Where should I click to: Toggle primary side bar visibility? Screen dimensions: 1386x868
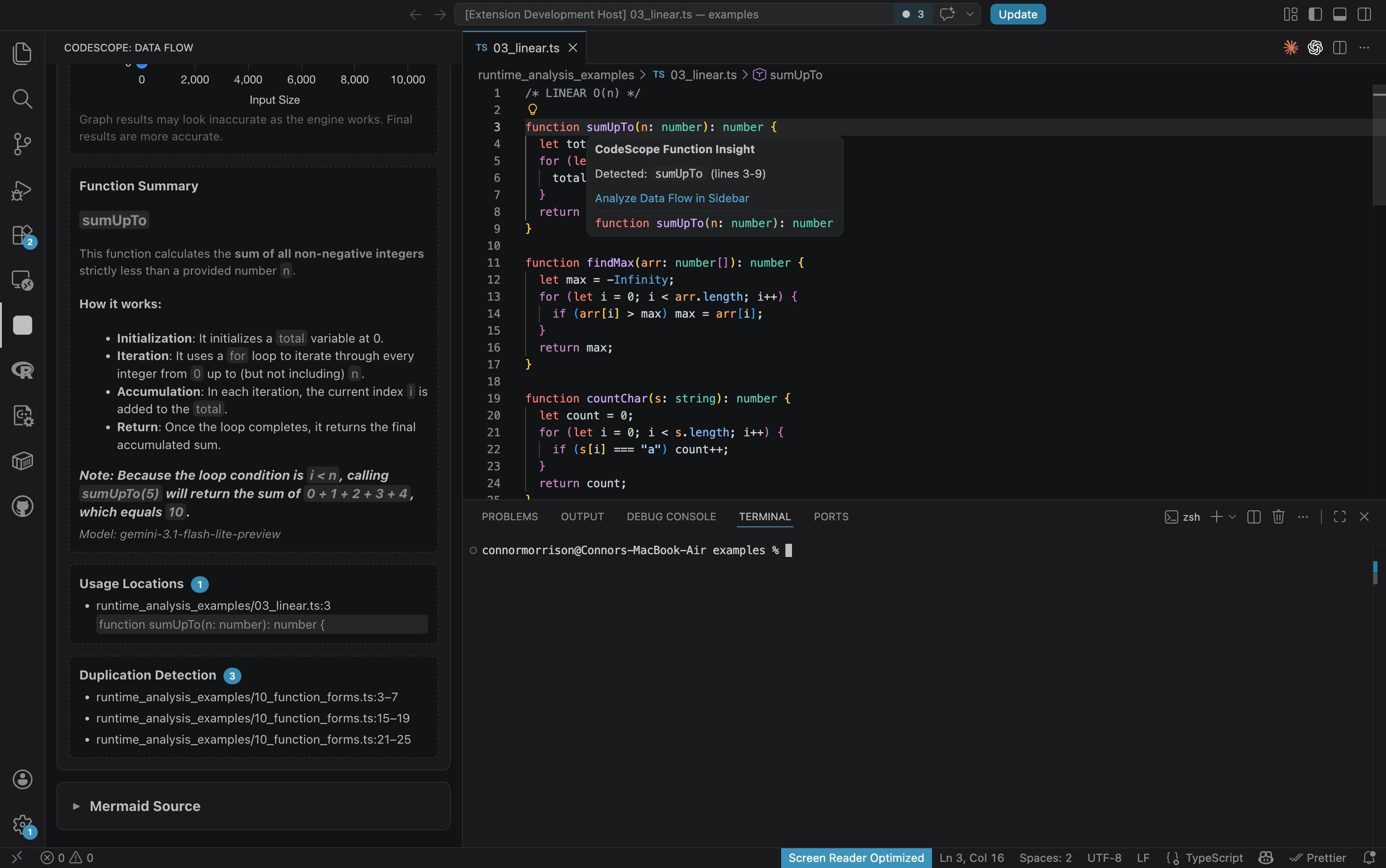coord(1315,14)
